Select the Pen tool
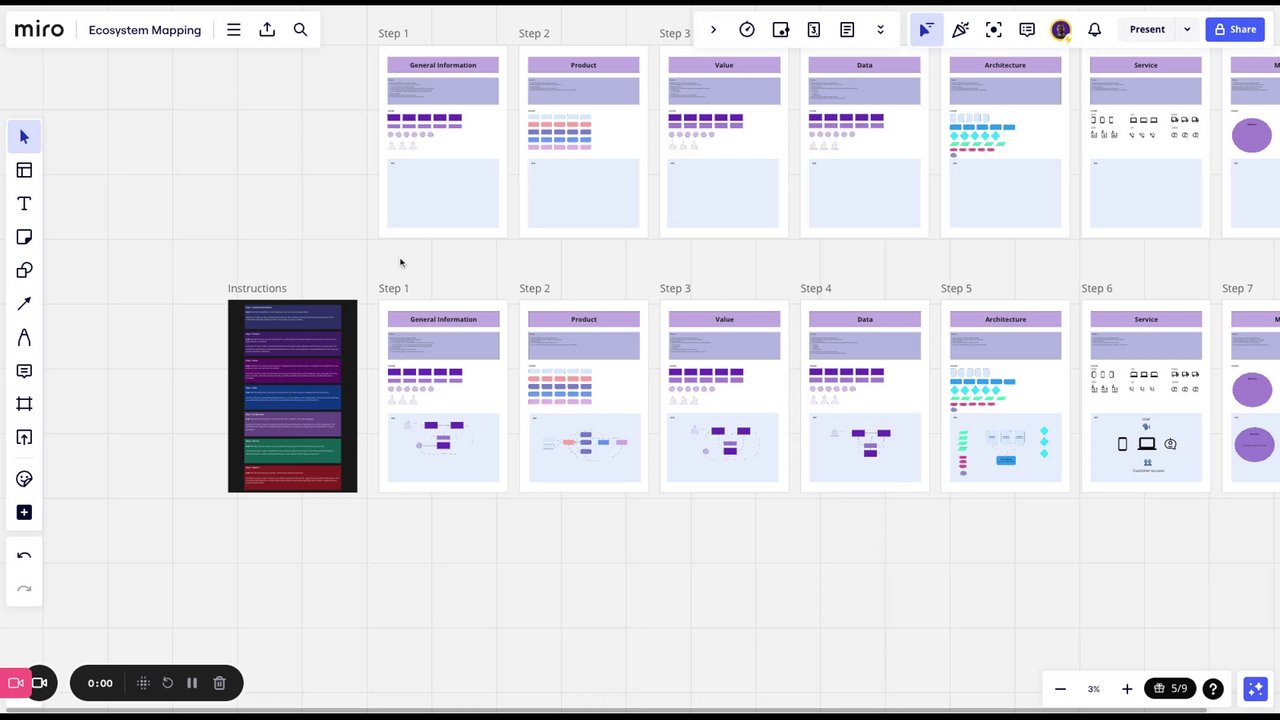The image size is (1280, 720). point(24,338)
